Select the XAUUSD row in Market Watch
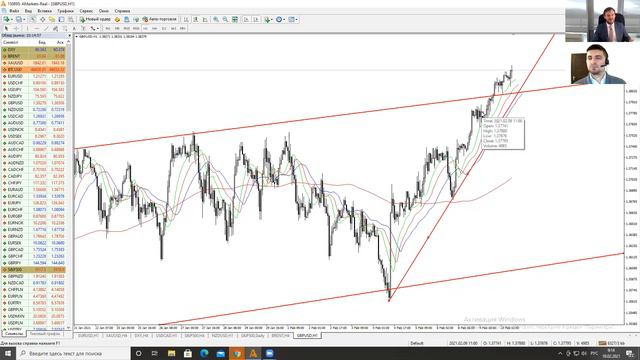The image size is (640, 360). 33,63
